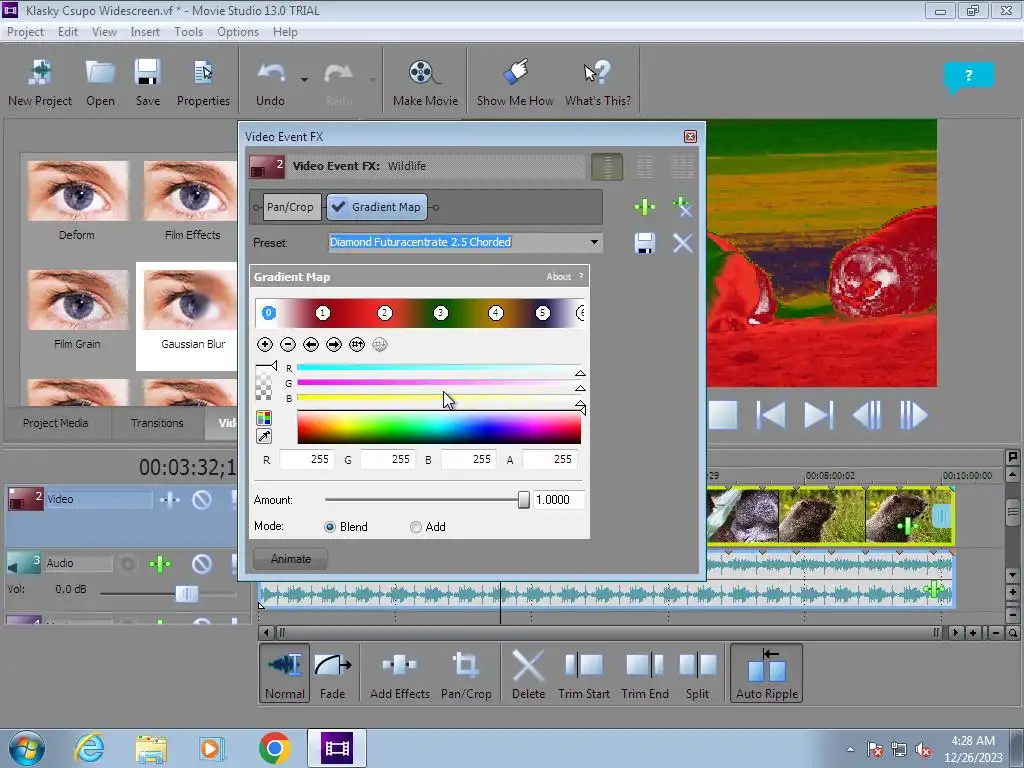Remove the selected gradient control point
The image size is (1024, 768).
tap(287, 344)
